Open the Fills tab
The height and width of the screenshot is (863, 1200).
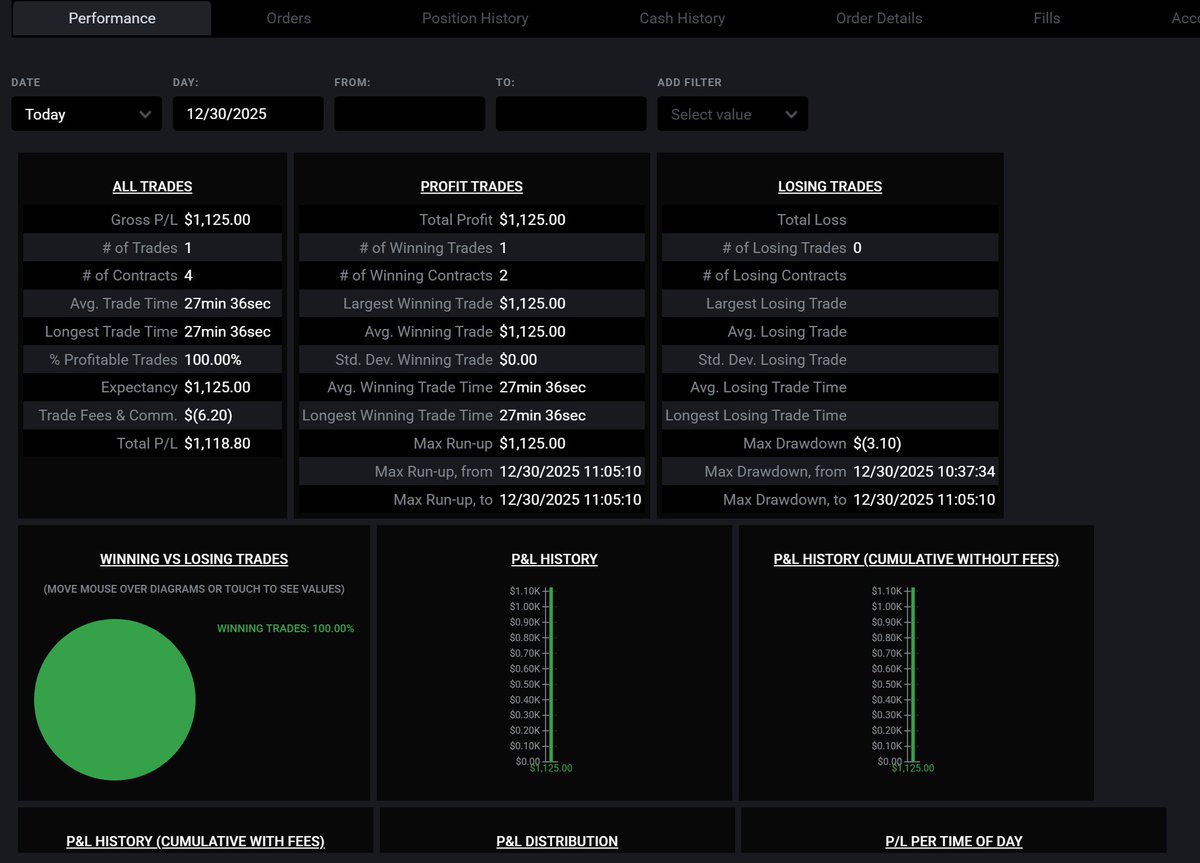[1046, 18]
